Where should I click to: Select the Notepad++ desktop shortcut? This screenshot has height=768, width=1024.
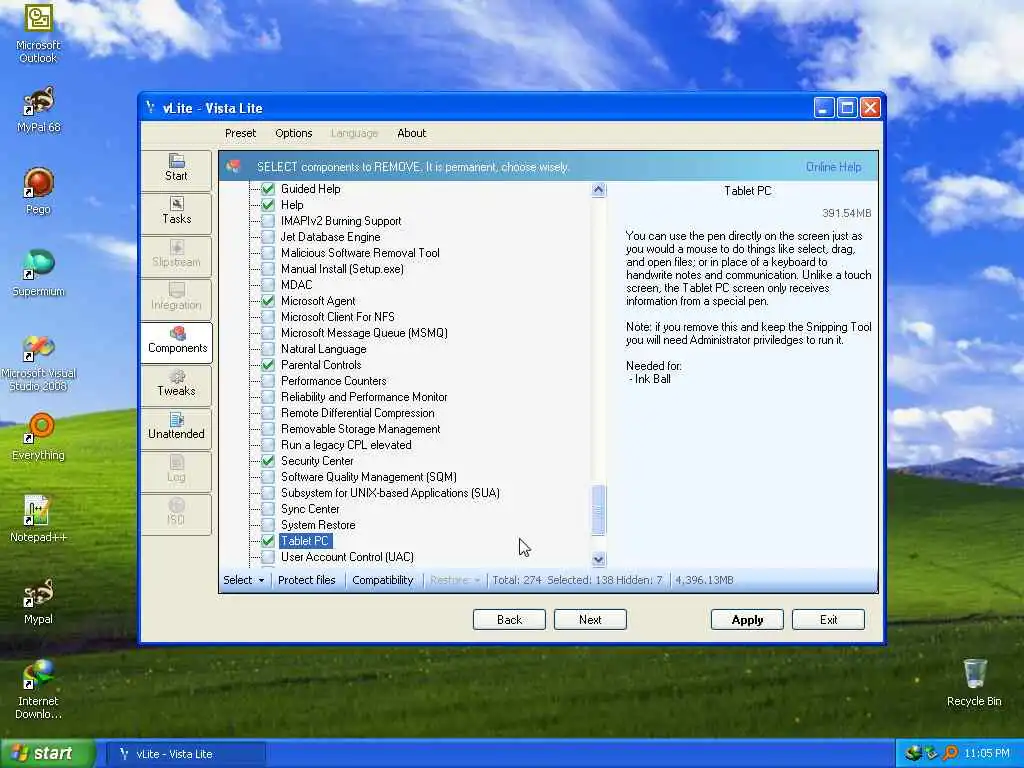click(38, 519)
